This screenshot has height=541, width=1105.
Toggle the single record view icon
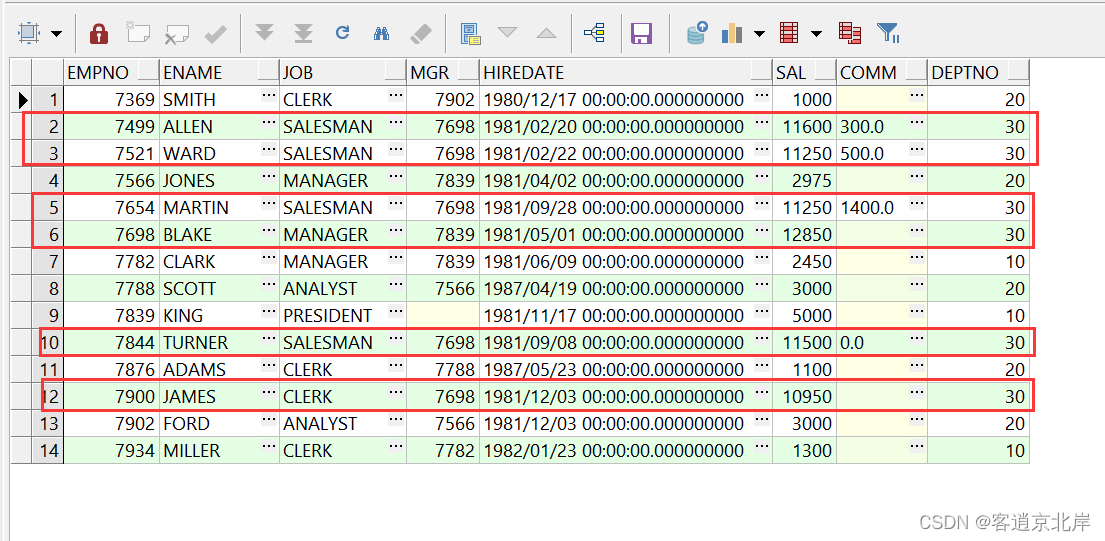click(x=469, y=33)
